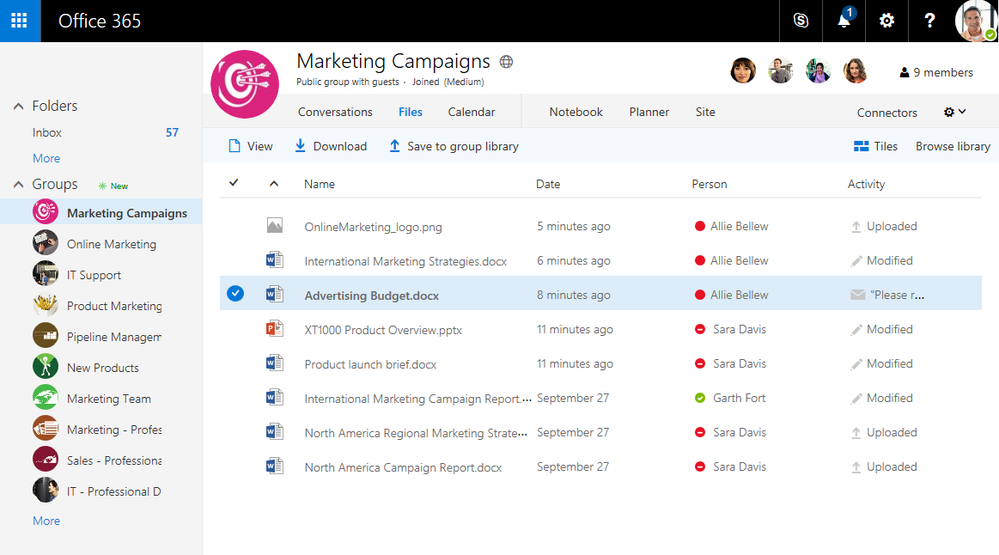Click More under Folders
This screenshot has height=555, width=999.
click(x=47, y=158)
